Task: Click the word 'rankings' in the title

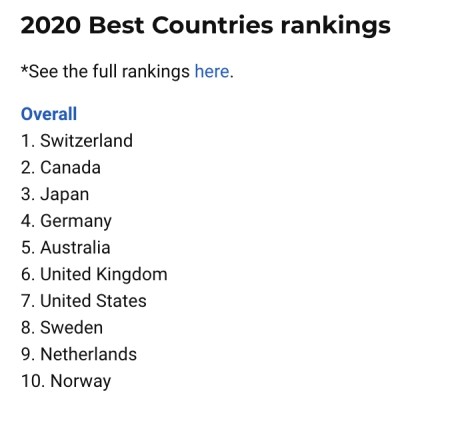Action: coord(335,27)
